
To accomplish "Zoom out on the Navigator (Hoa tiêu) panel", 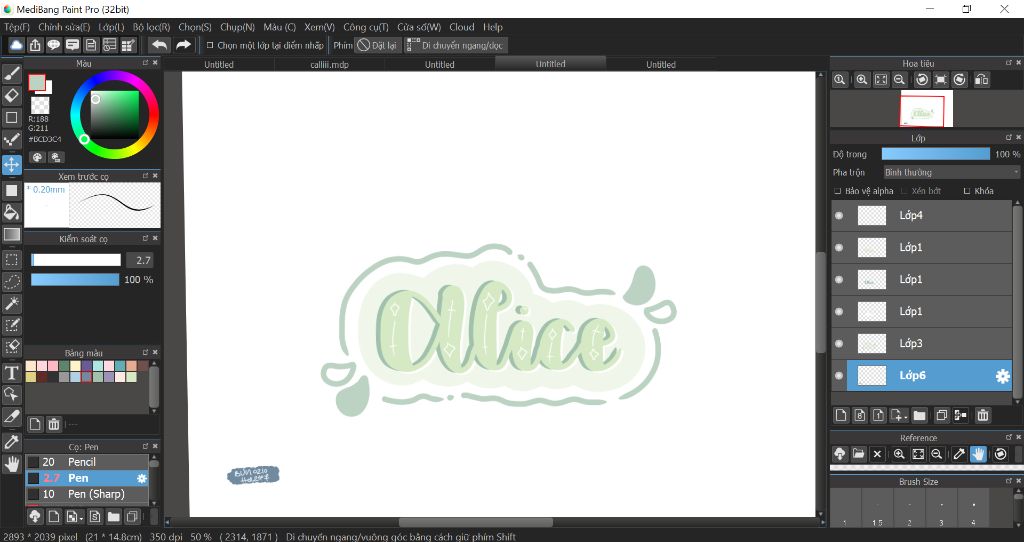I will [899, 80].
